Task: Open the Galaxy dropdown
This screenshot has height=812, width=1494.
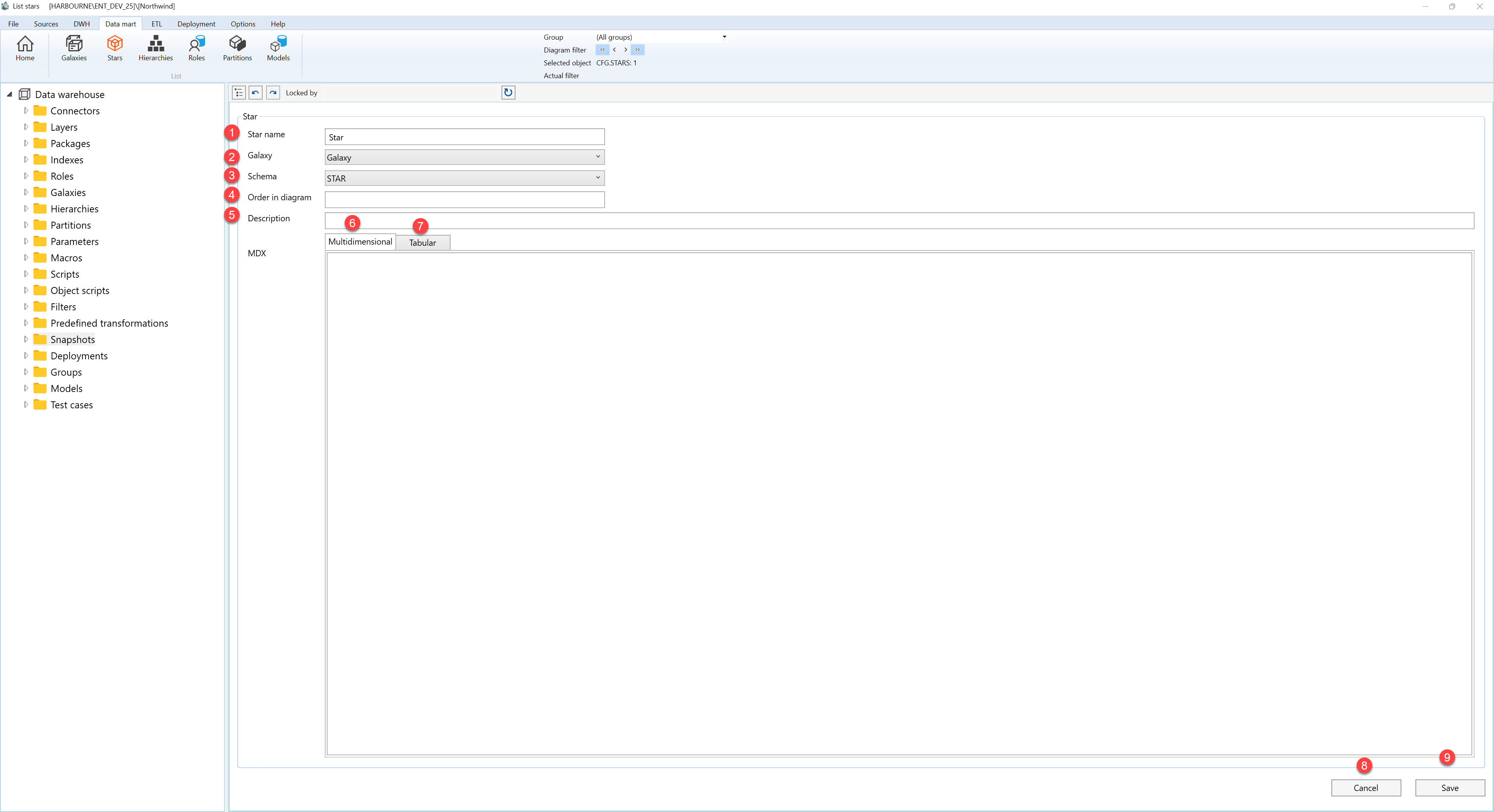Action: [465, 157]
